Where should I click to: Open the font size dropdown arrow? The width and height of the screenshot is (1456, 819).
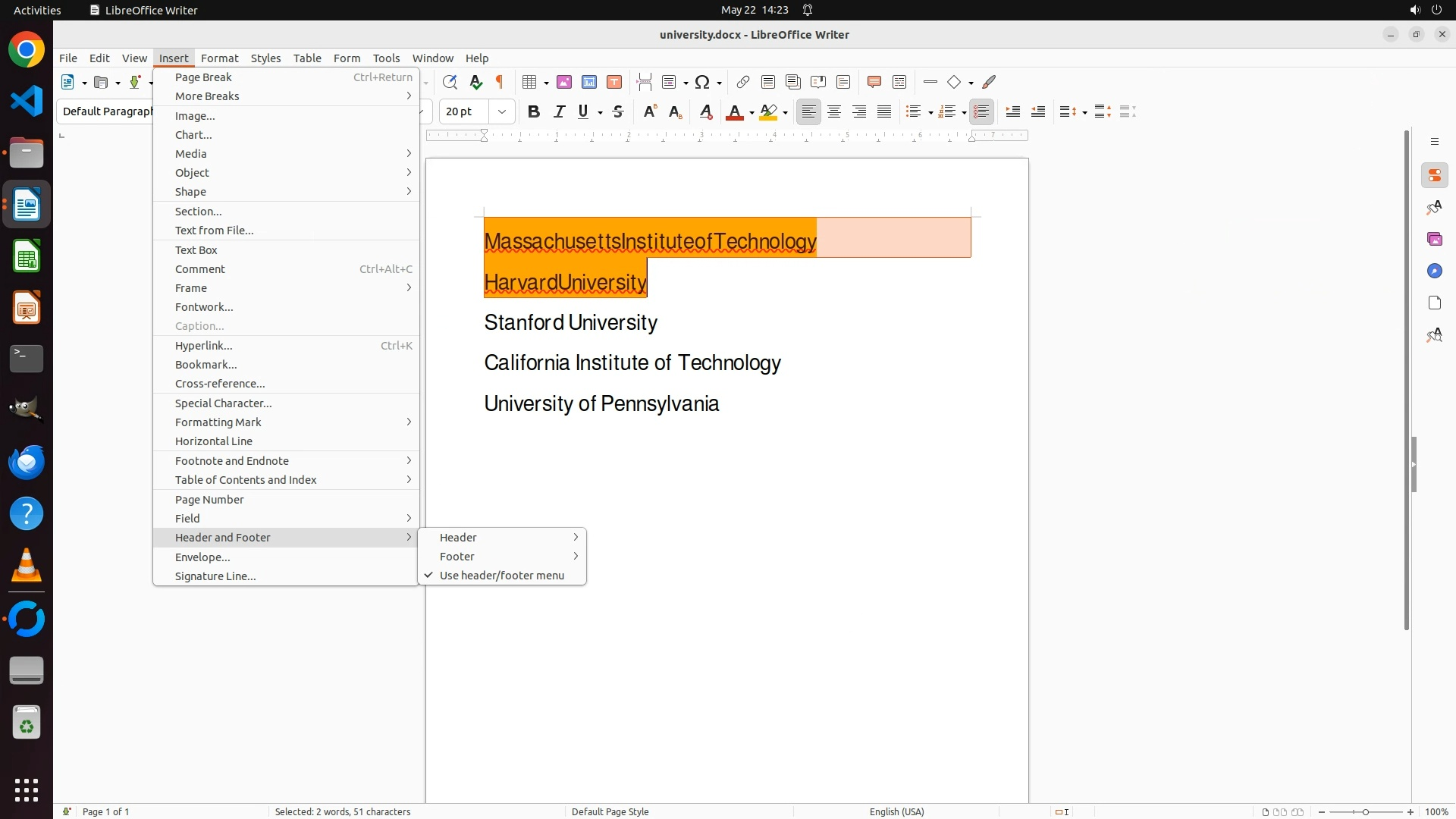(x=502, y=112)
